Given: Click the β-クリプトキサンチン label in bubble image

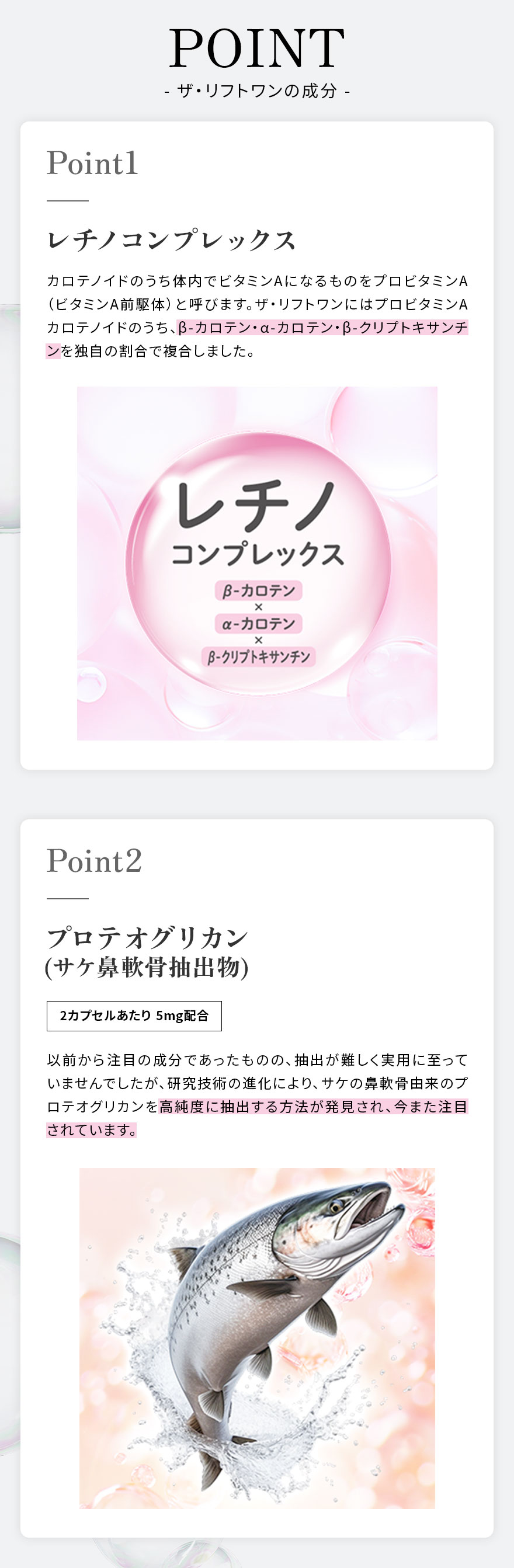Looking at the screenshot, I should pyautogui.click(x=258, y=657).
